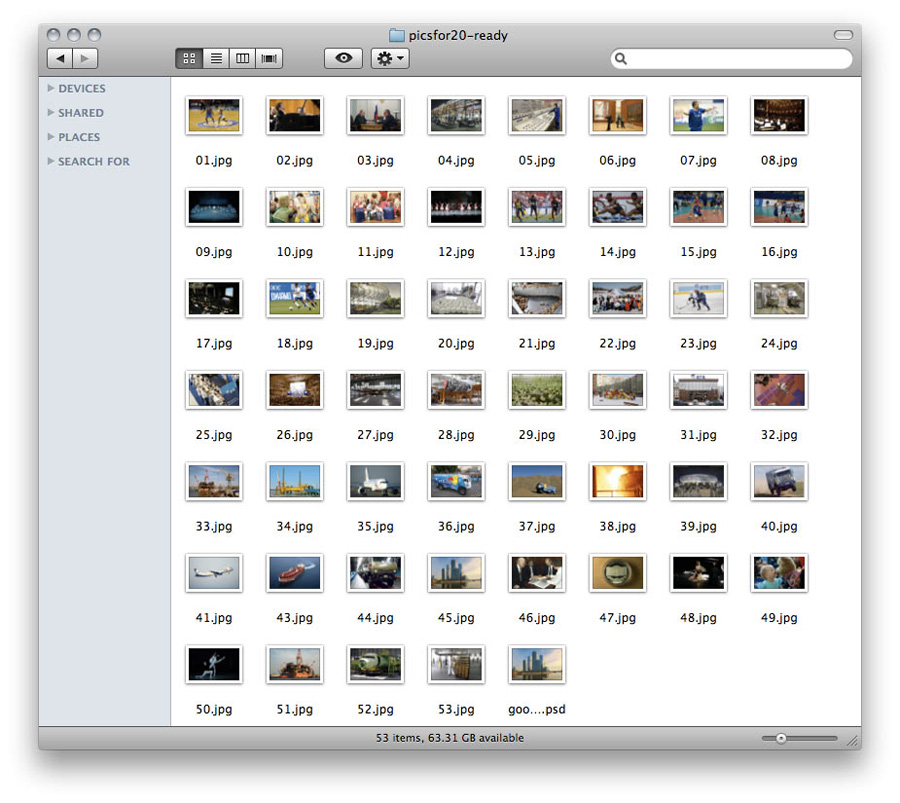Click the Quick Look eye button
This screenshot has height=803, width=900.
pyautogui.click(x=343, y=59)
